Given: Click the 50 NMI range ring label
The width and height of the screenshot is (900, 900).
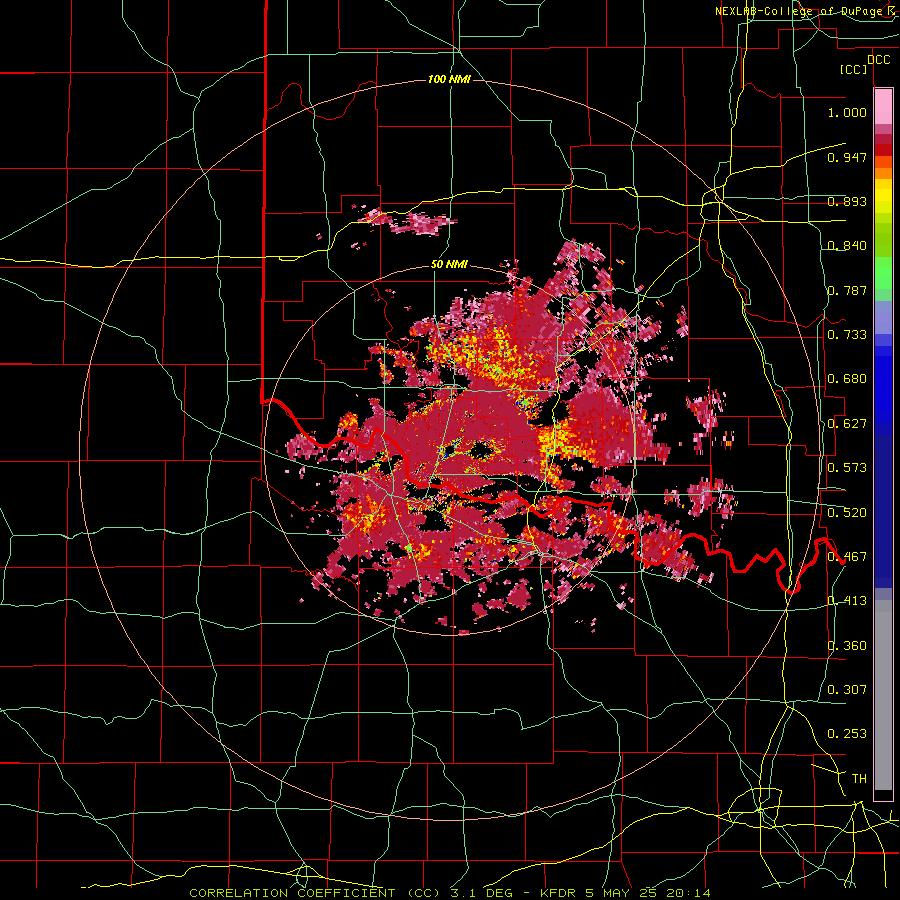Looking at the screenshot, I should [449, 264].
